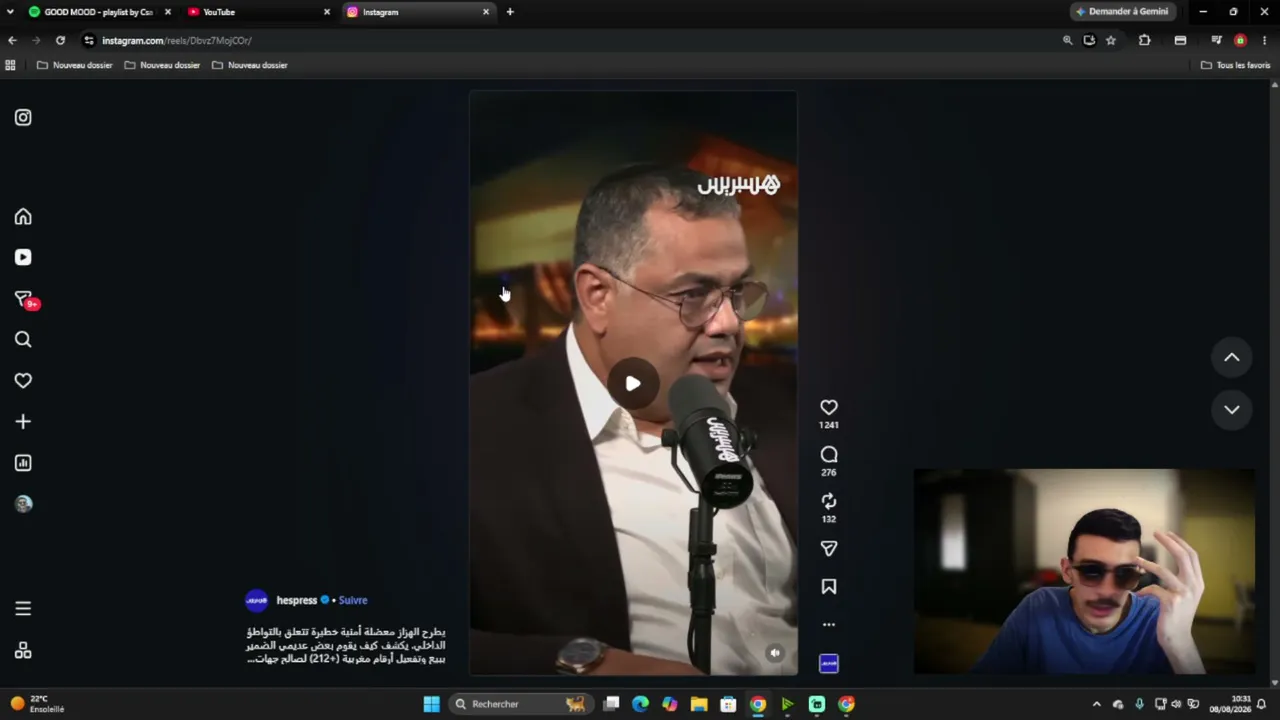
Task: Repost the reel using the repost icon
Action: [x=829, y=501]
